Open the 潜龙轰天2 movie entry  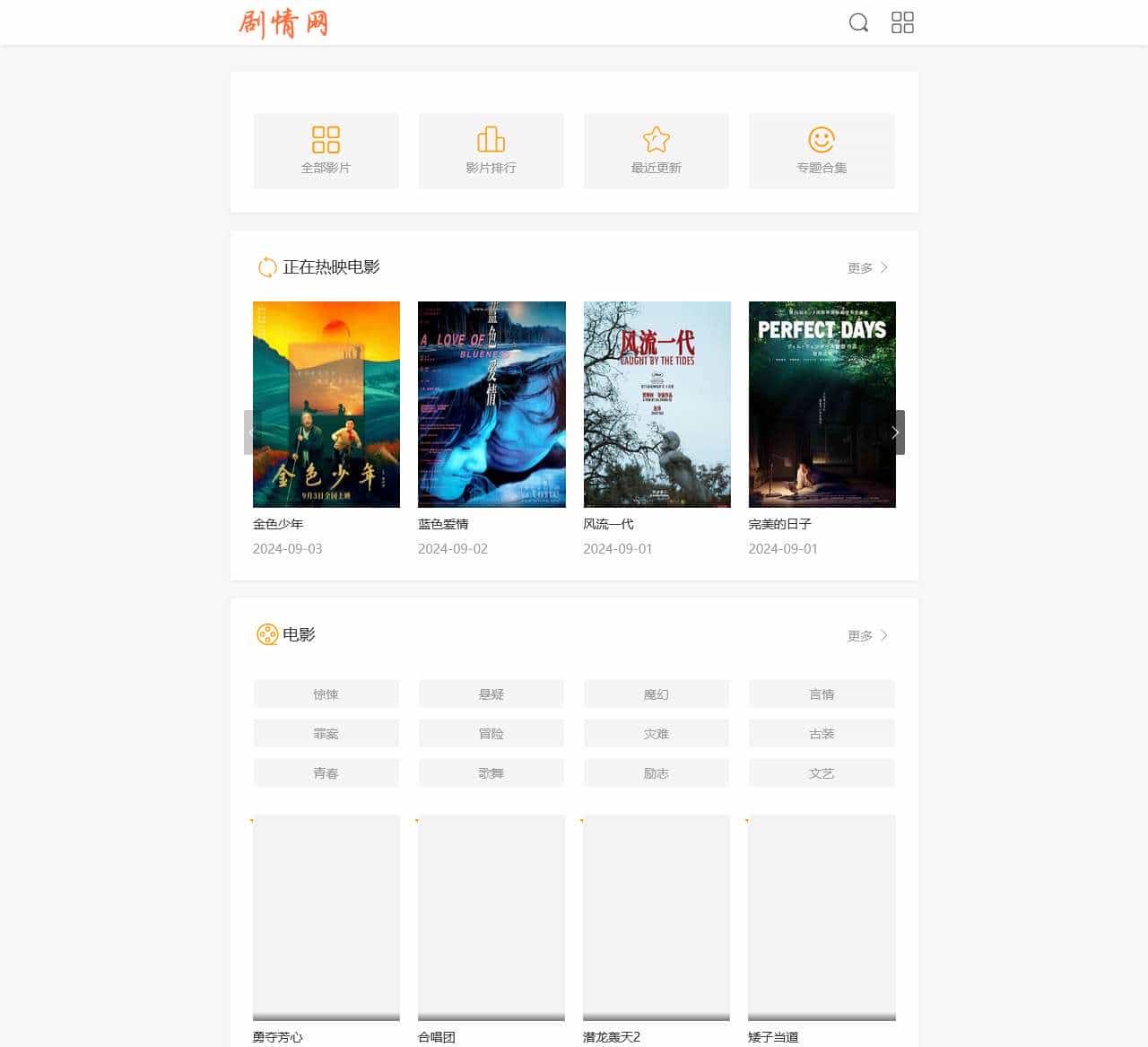657,918
